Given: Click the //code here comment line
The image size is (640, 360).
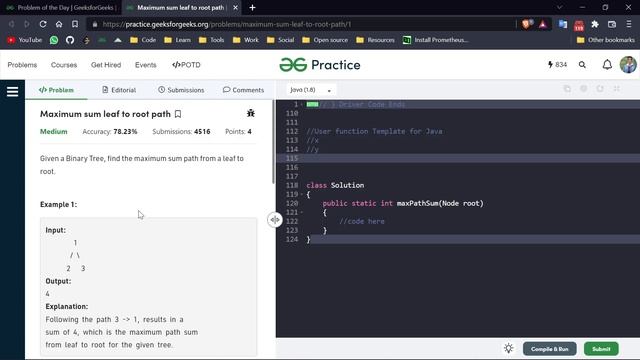Looking at the screenshot, I should point(362,221).
